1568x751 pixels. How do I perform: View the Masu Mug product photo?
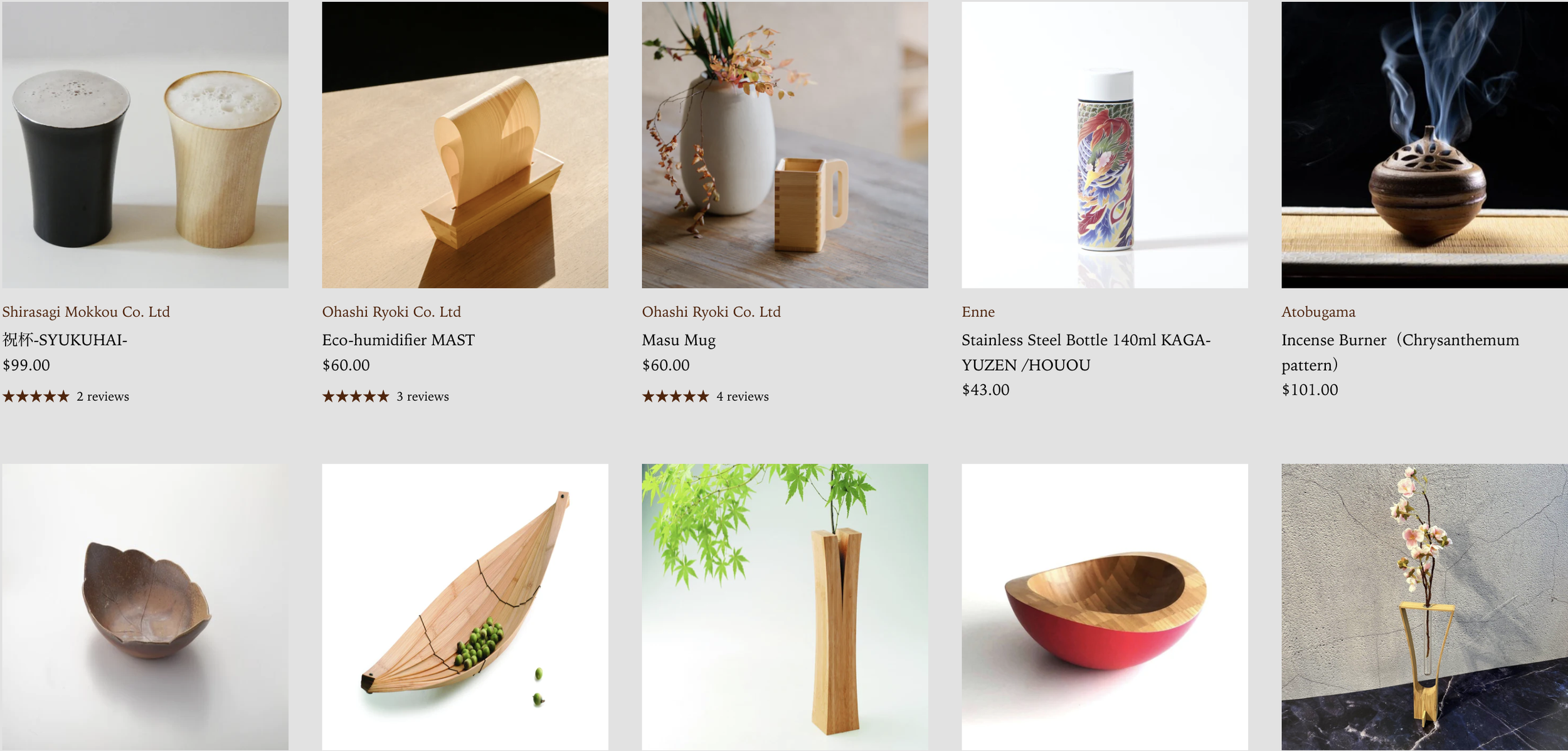785,144
